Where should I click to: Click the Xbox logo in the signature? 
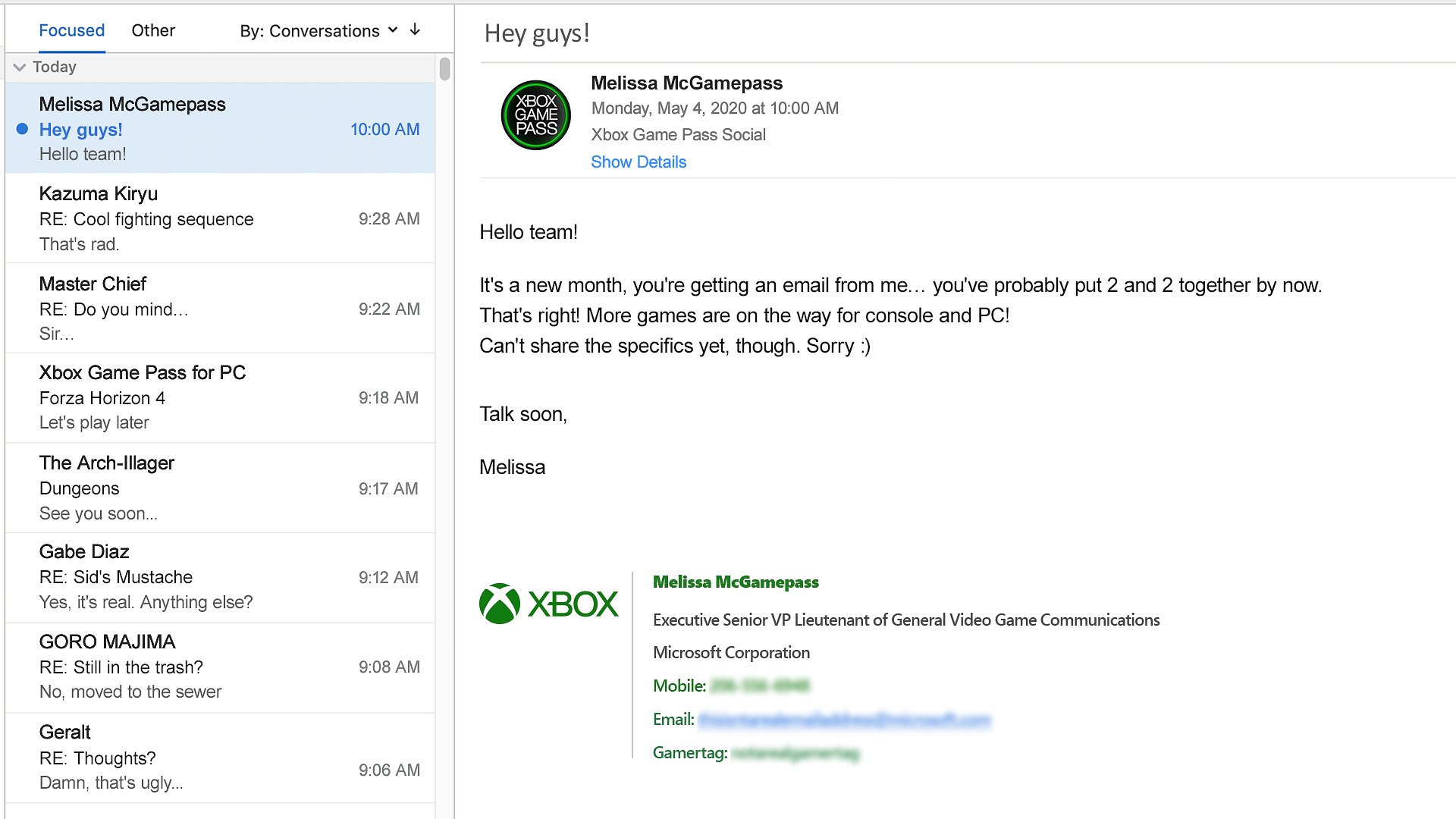[x=549, y=604]
